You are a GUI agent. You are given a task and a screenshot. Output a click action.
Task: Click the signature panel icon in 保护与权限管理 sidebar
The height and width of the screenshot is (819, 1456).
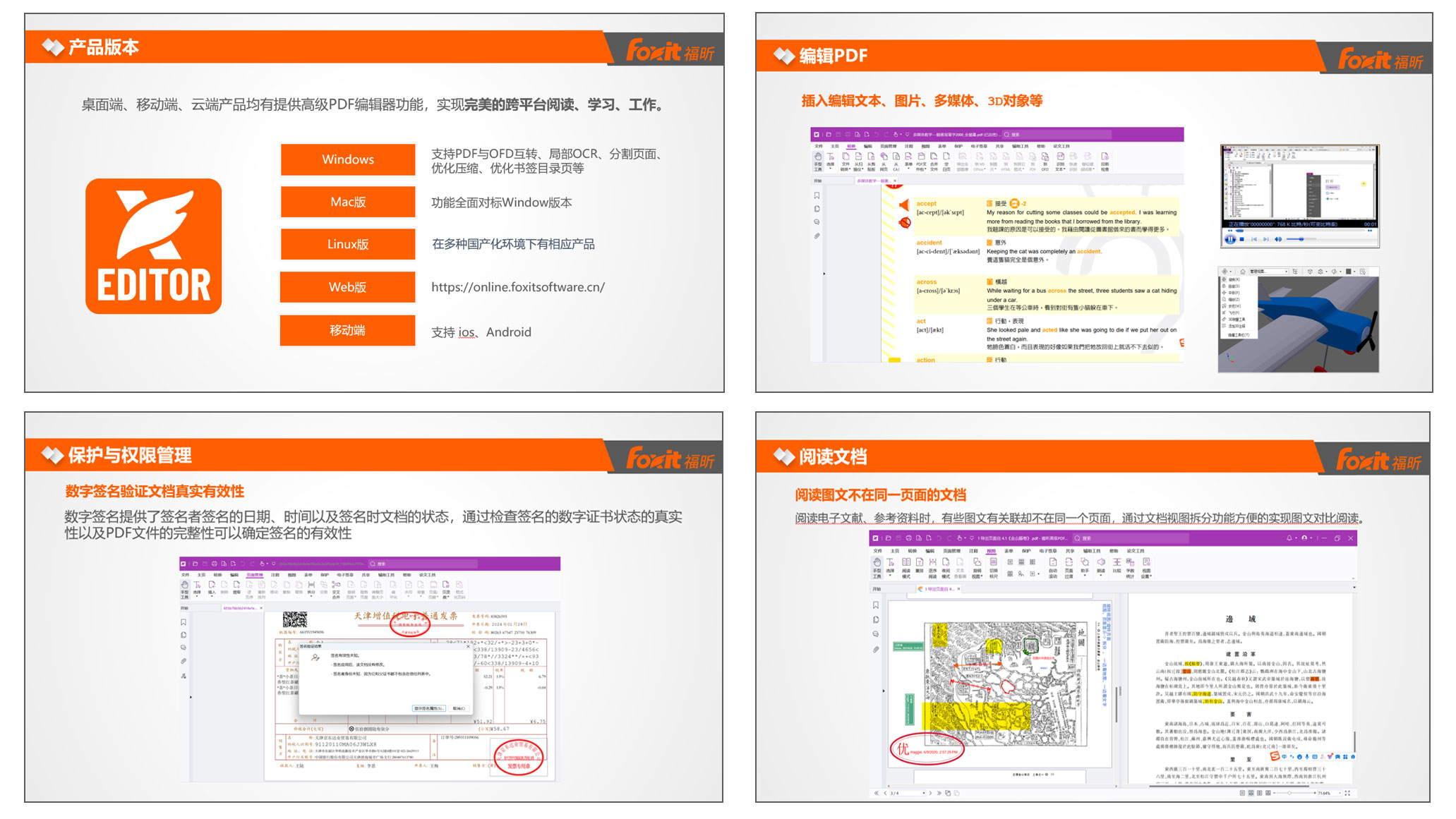(183, 676)
